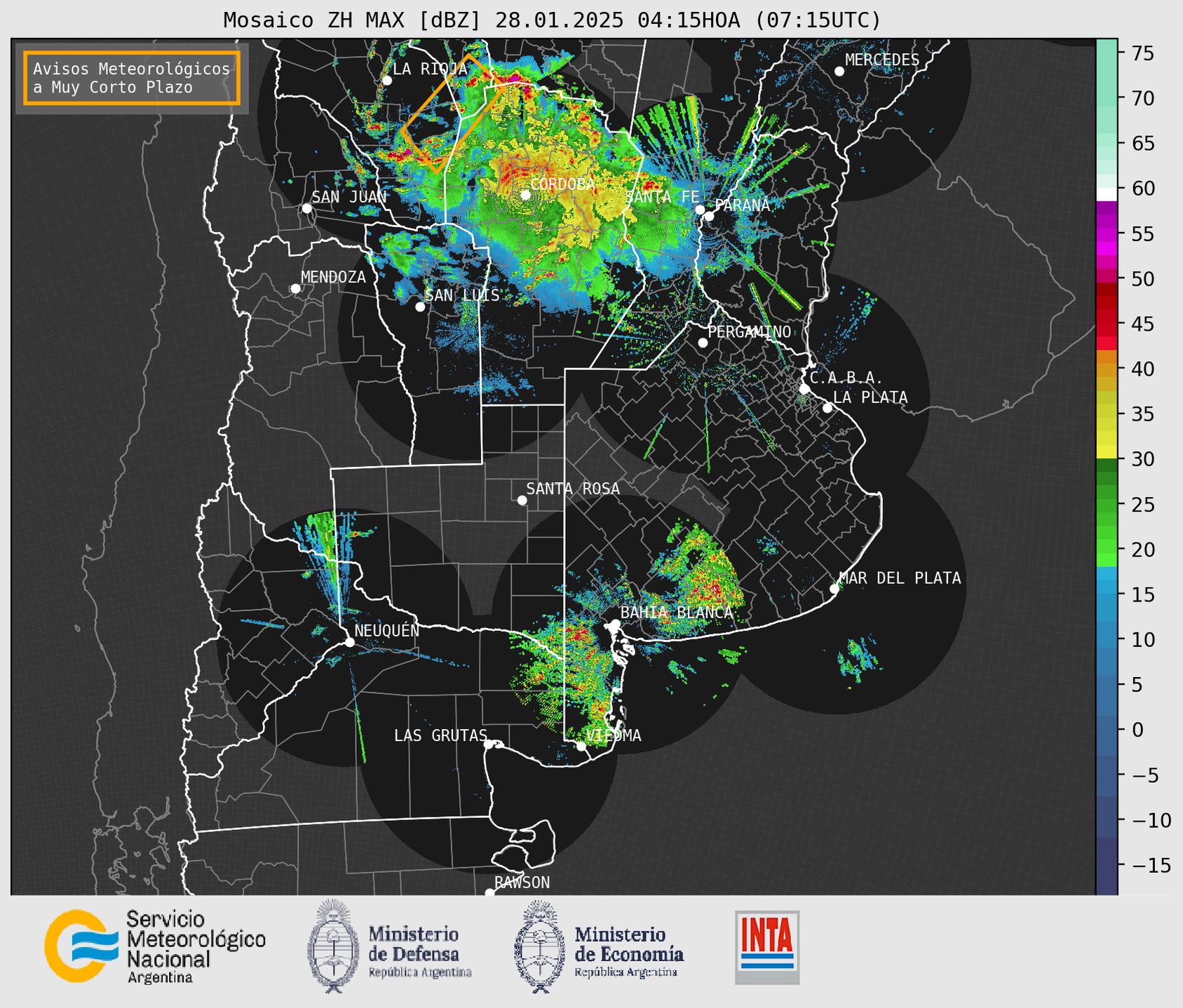
Task: Click the 75 dBZ value on the color scale
Action: tap(1142, 53)
